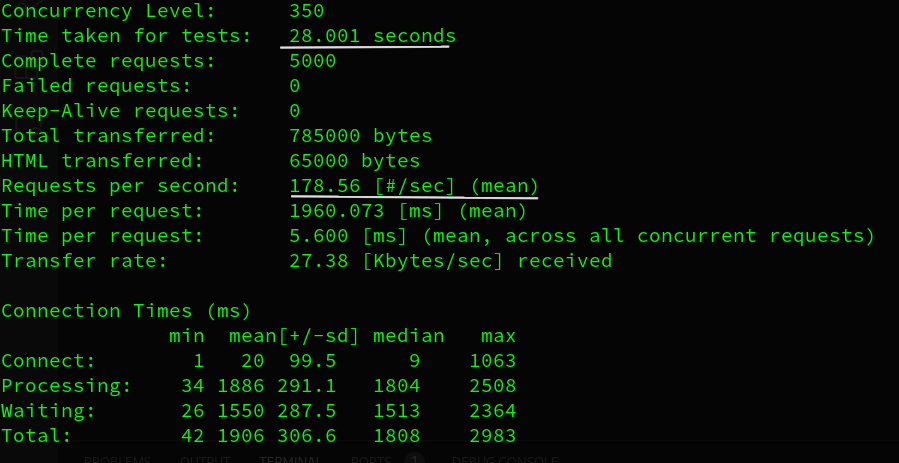Select the TERMINAL panel tab

click(x=290, y=460)
